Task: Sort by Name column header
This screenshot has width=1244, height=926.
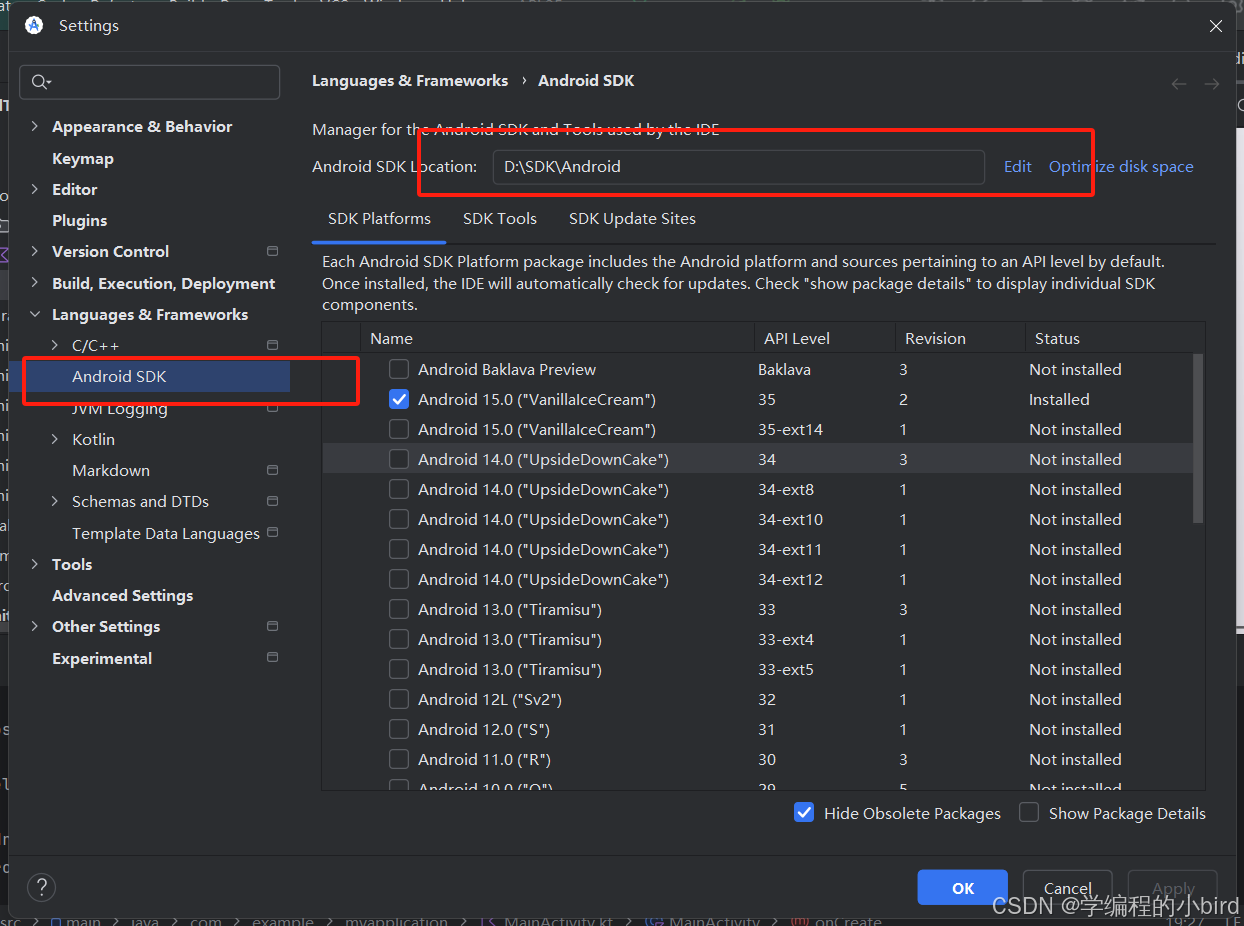Action: pyautogui.click(x=558, y=338)
